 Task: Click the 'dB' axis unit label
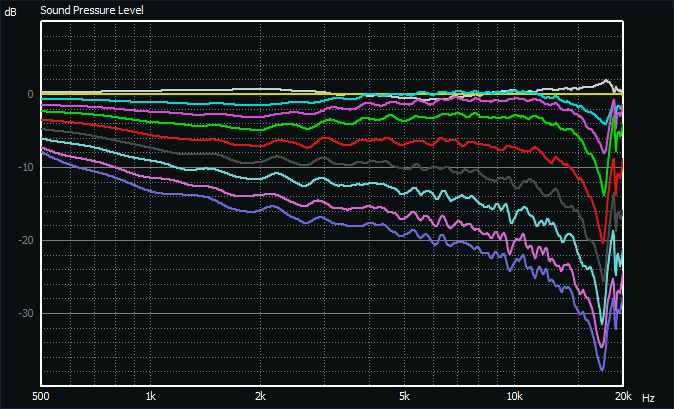pos(10,12)
